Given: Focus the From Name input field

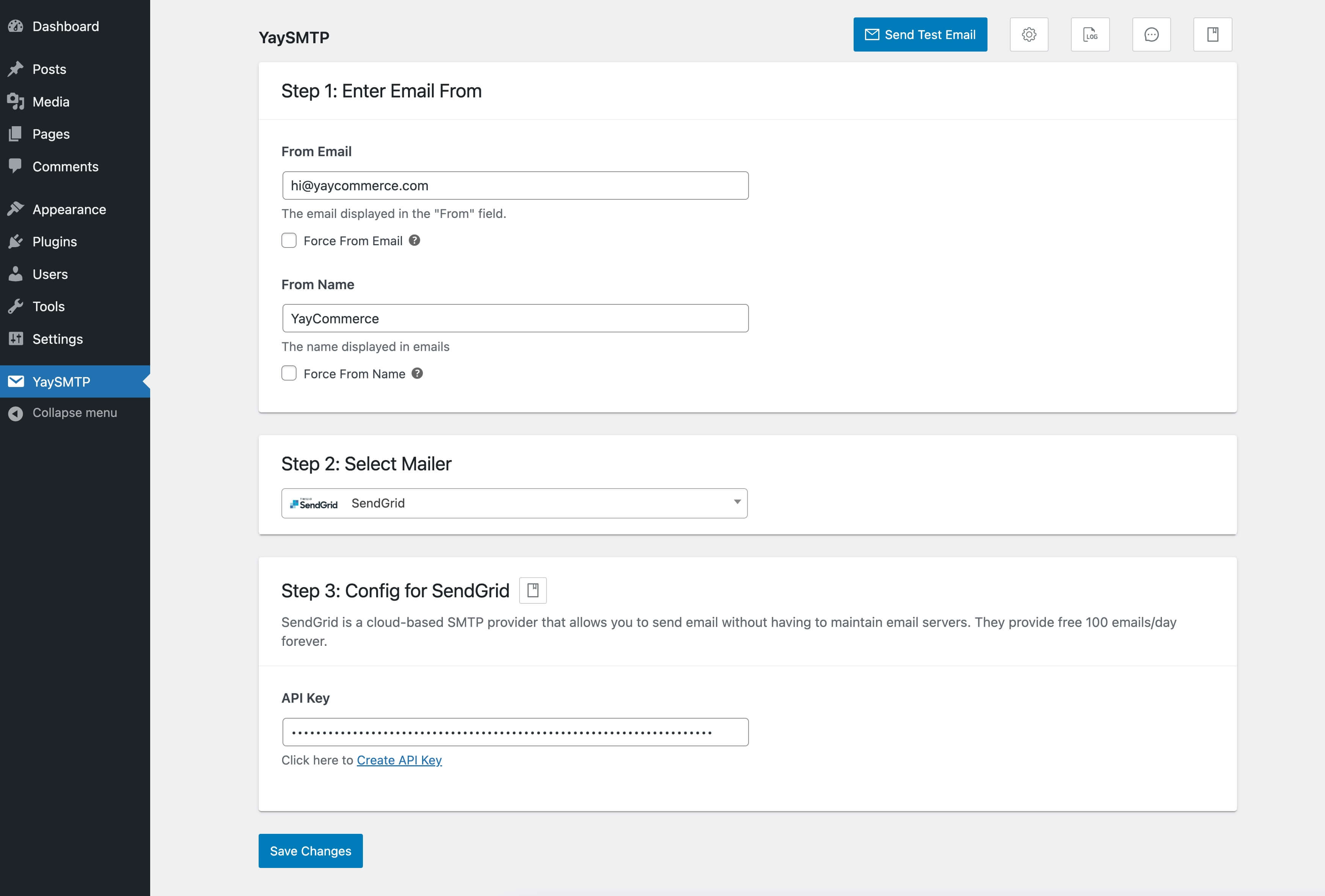Looking at the screenshot, I should tap(515, 318).
